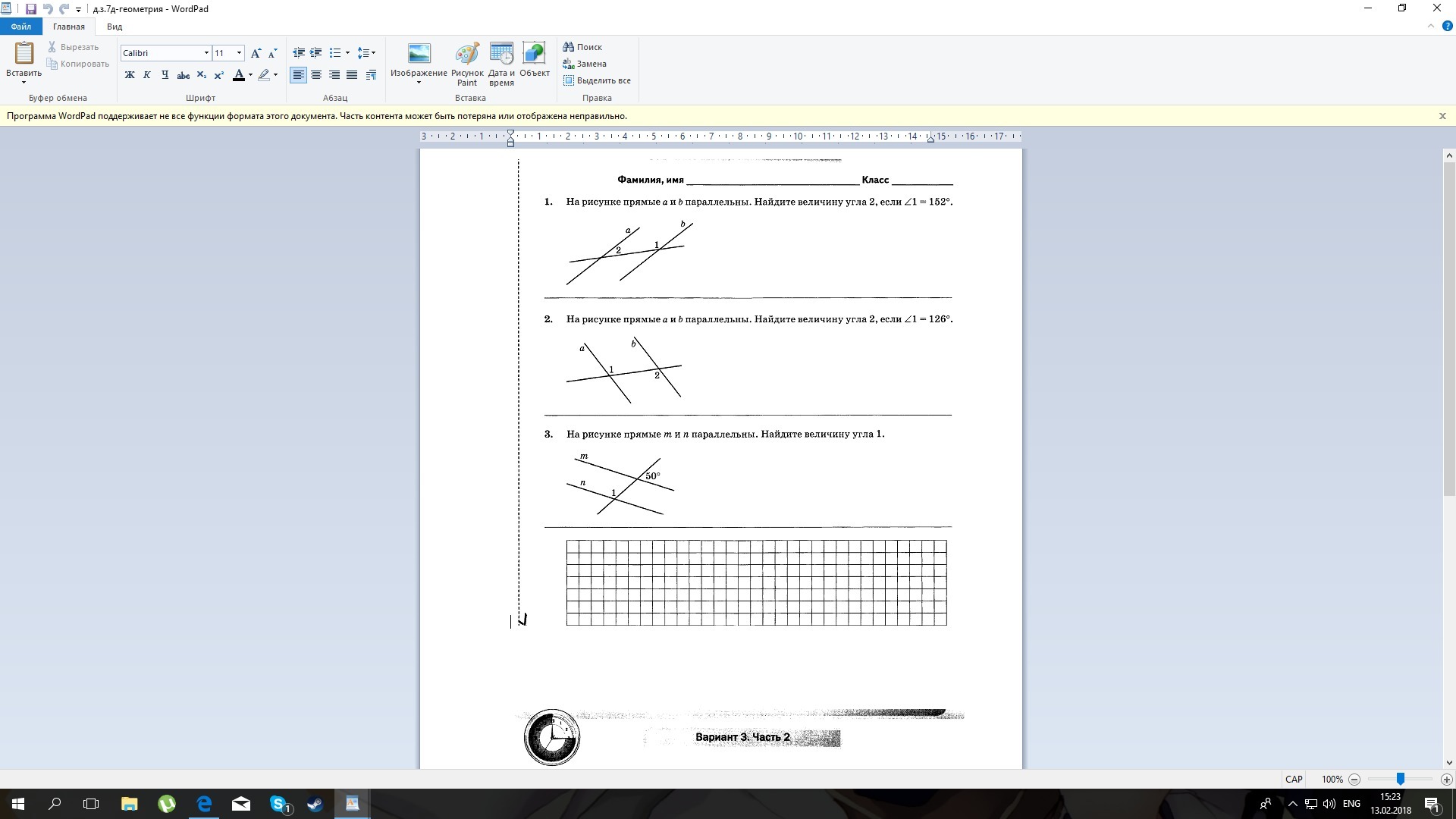Click Выделить все button

tap(597, 80)
